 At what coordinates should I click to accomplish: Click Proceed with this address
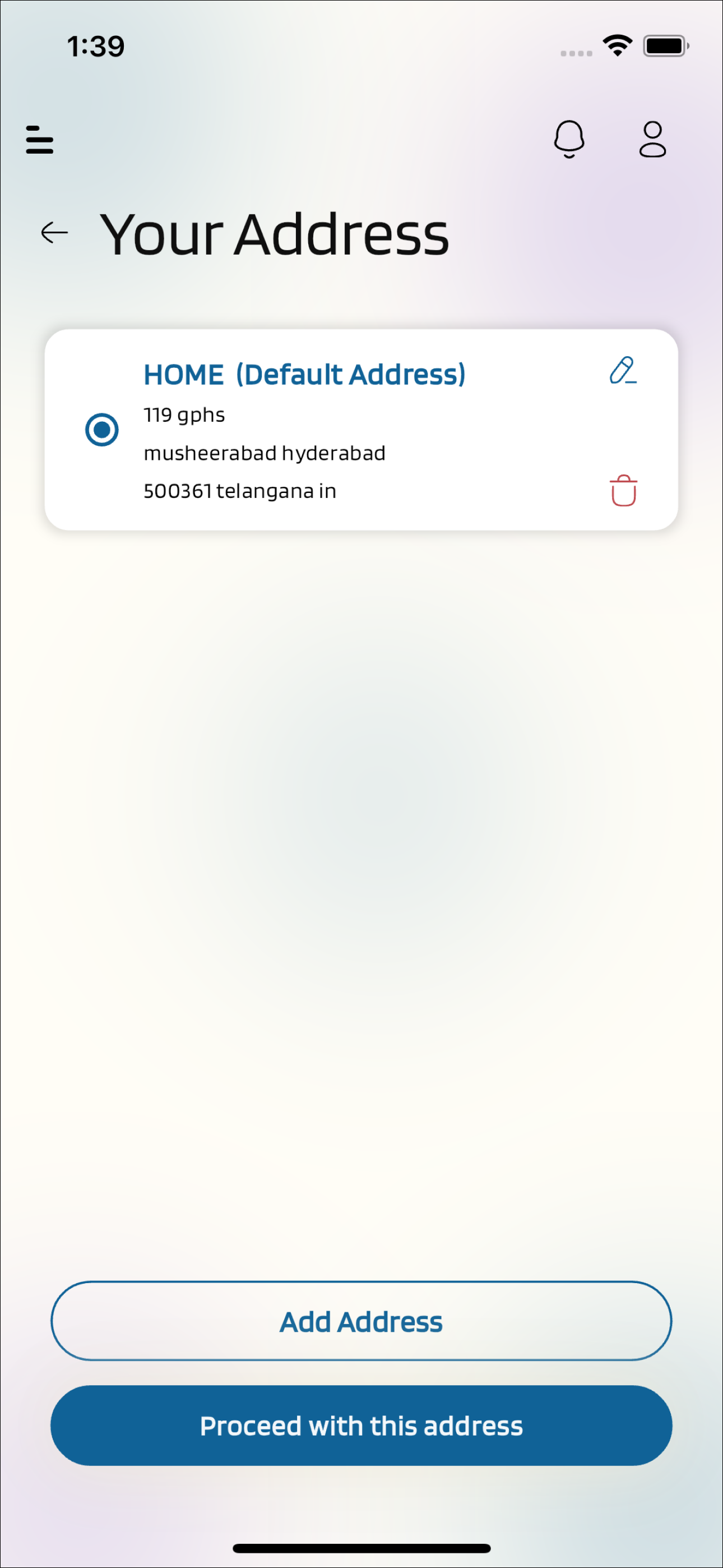(x=361, y=1426)
